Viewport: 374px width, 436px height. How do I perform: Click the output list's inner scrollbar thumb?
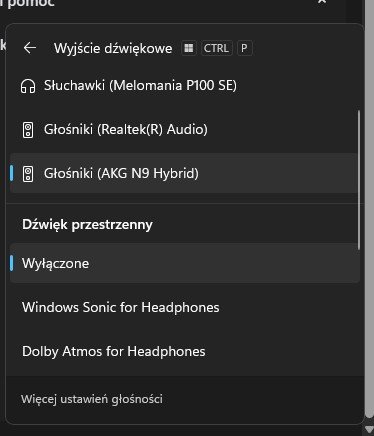coord(359,180)
